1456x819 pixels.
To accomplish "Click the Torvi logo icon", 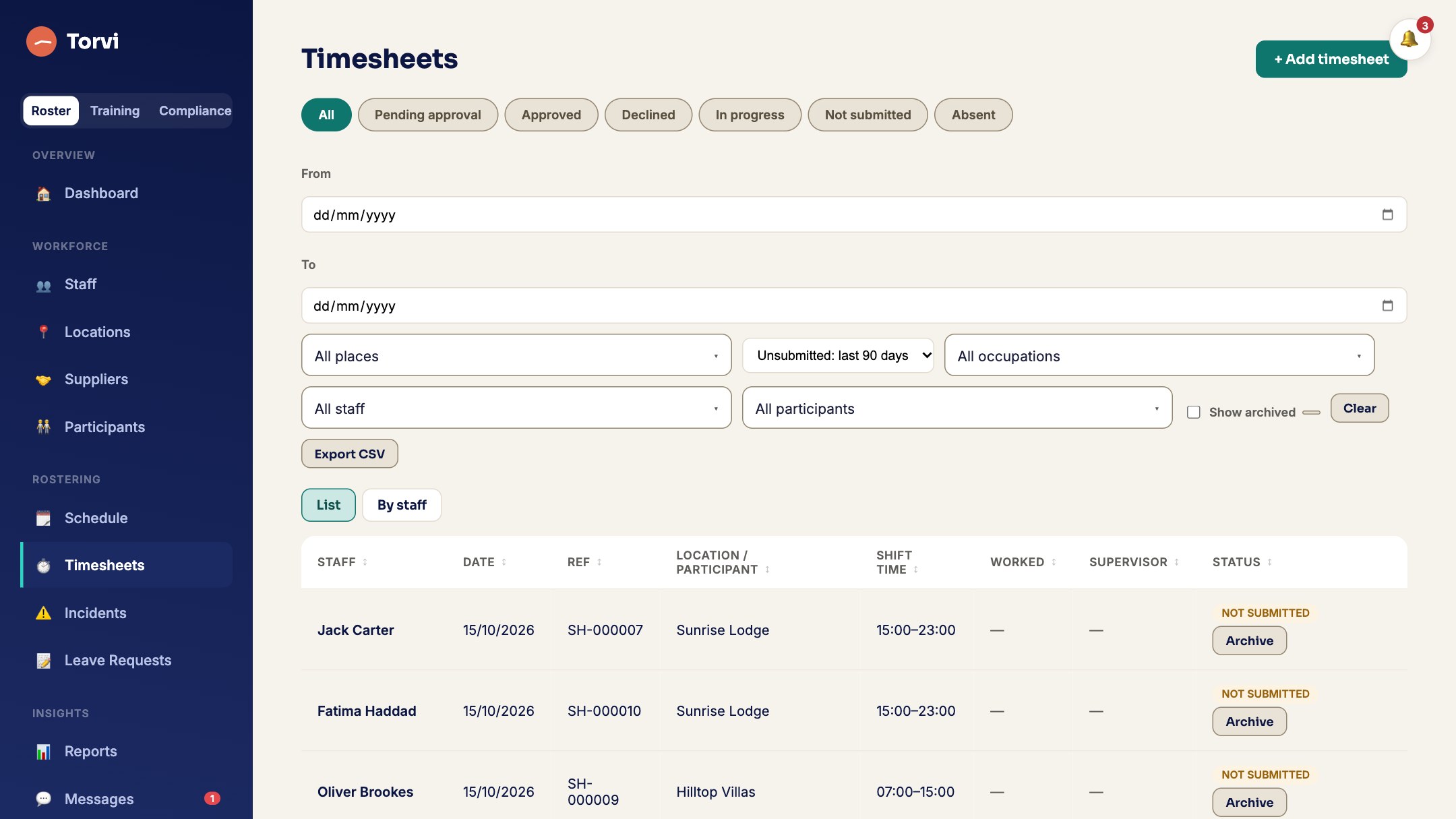I will coord(41,41).
